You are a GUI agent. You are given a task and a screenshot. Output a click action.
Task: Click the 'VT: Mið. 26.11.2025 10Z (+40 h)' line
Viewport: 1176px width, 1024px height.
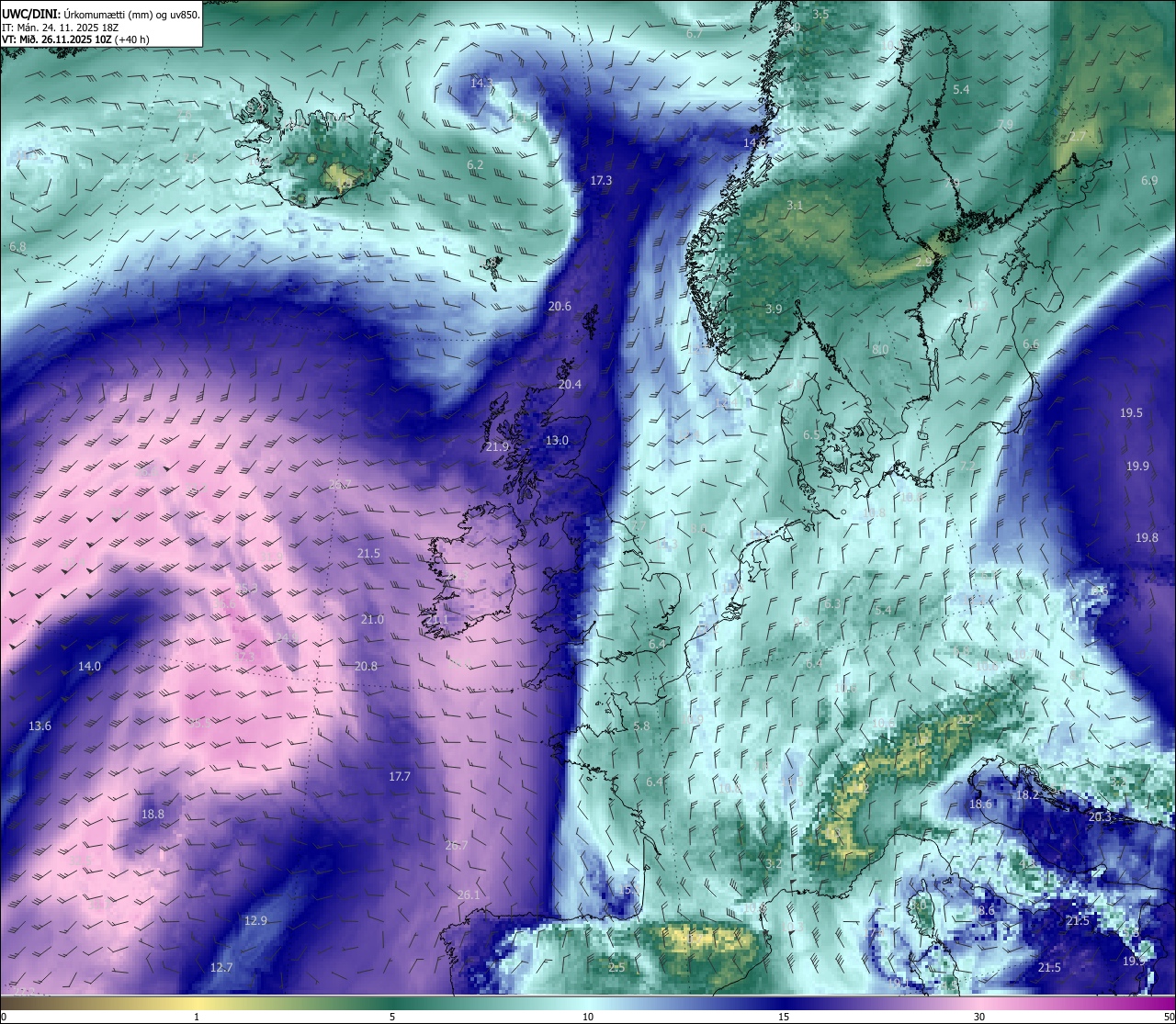point(75,39)
